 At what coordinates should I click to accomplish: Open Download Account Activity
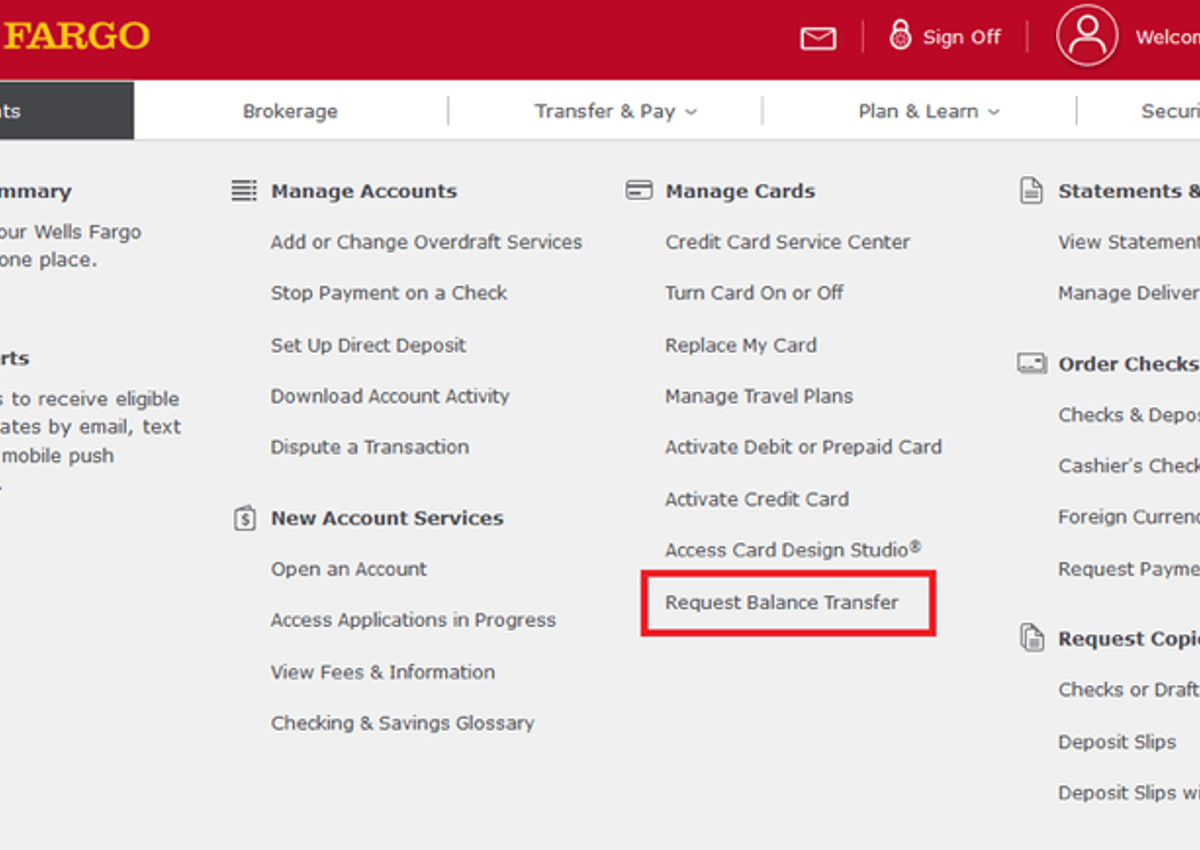[390, 396]
